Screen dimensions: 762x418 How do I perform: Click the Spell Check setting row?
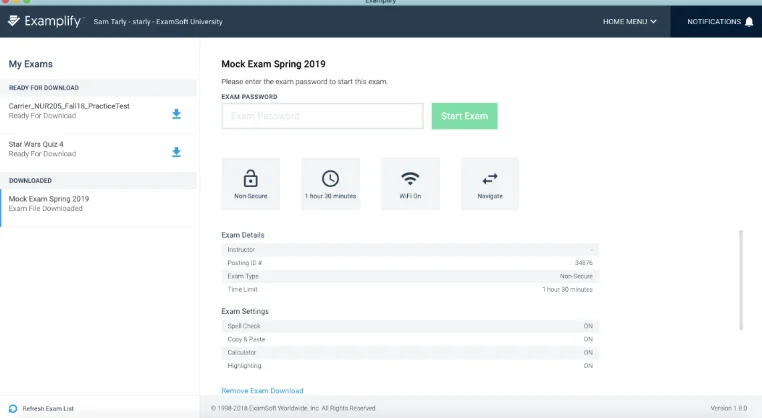point(410,326)
